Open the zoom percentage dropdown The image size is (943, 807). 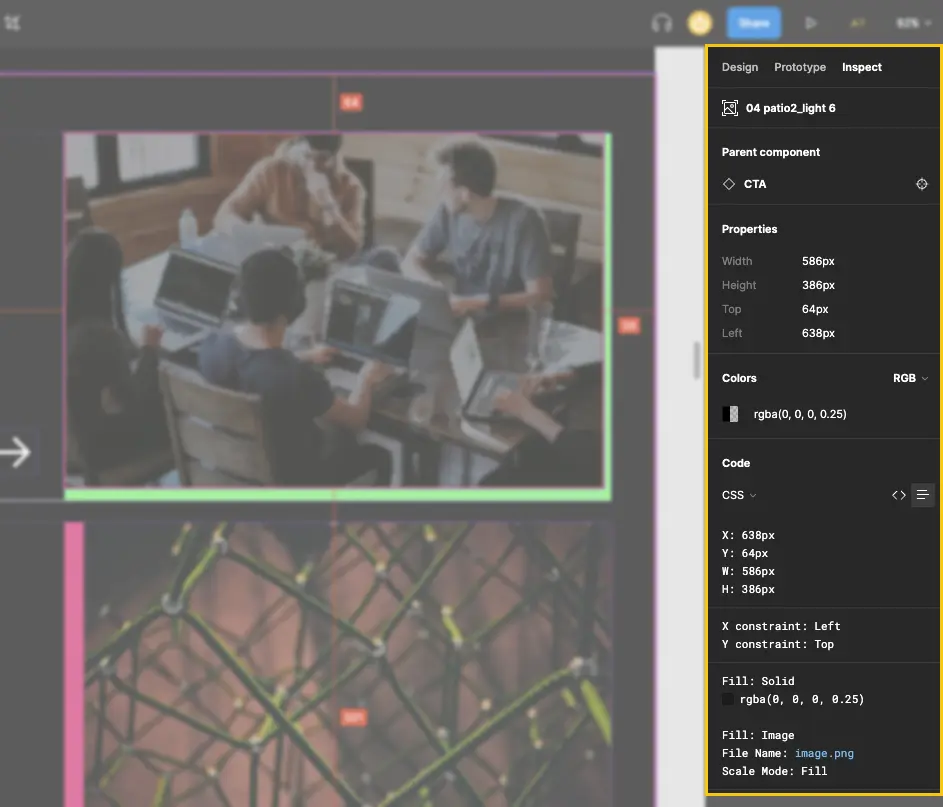pos(912,22)
